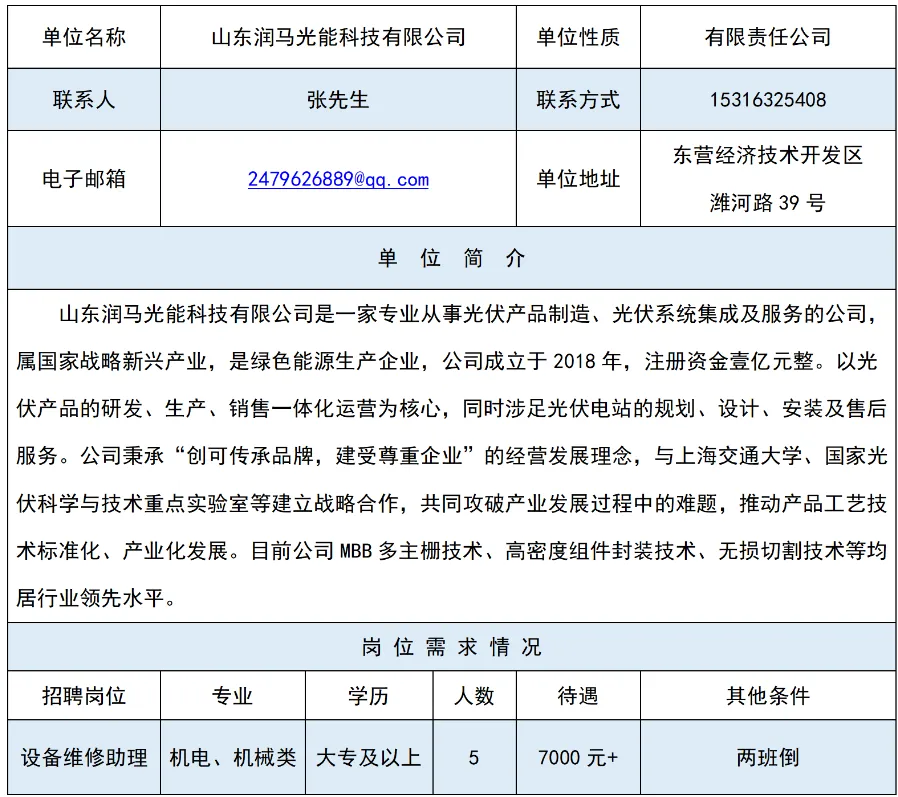Click the 学历 column header

pyautogui.click(x=369, y=696)
